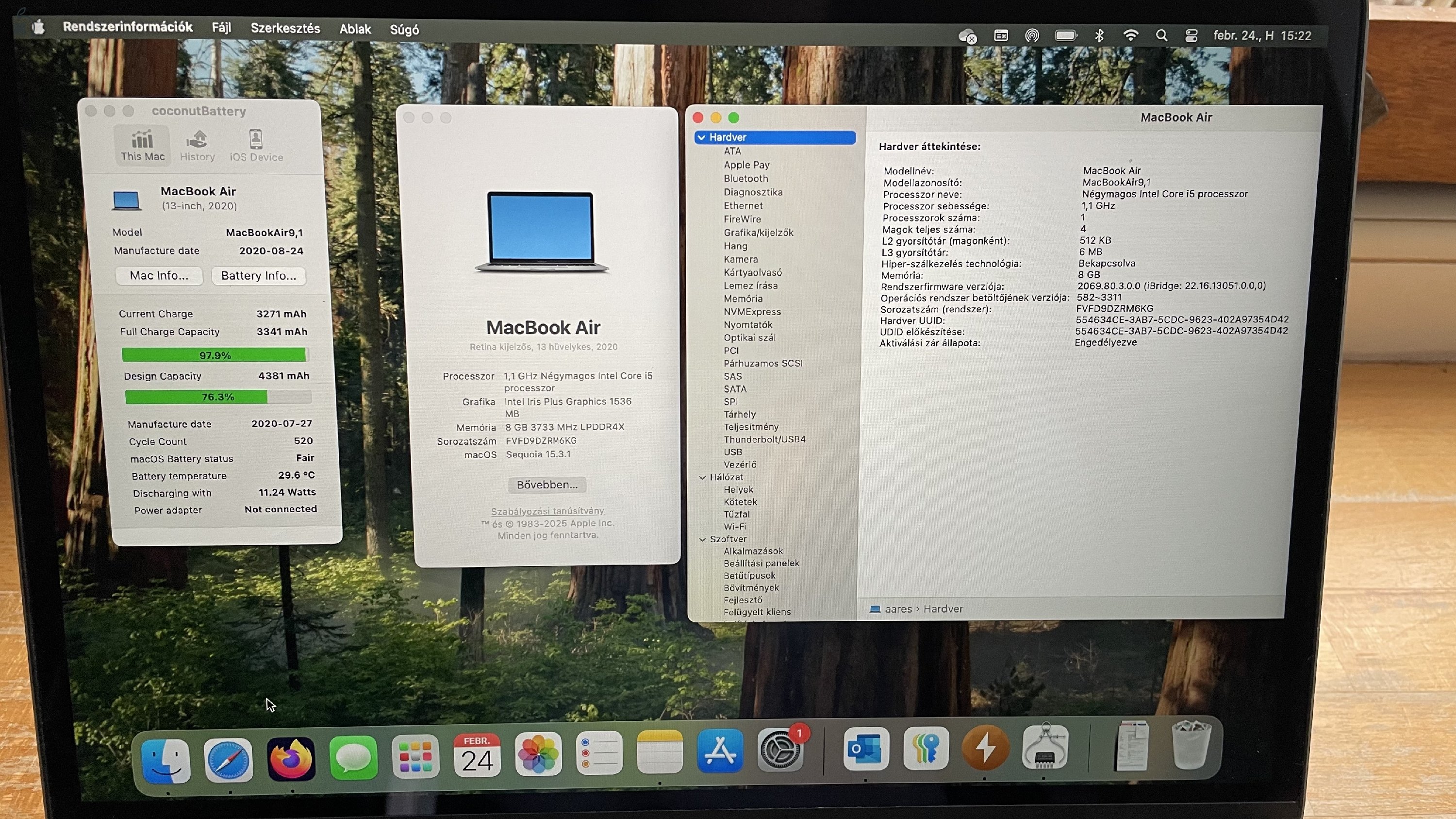Select NVMExpress in sidebar

752,312
